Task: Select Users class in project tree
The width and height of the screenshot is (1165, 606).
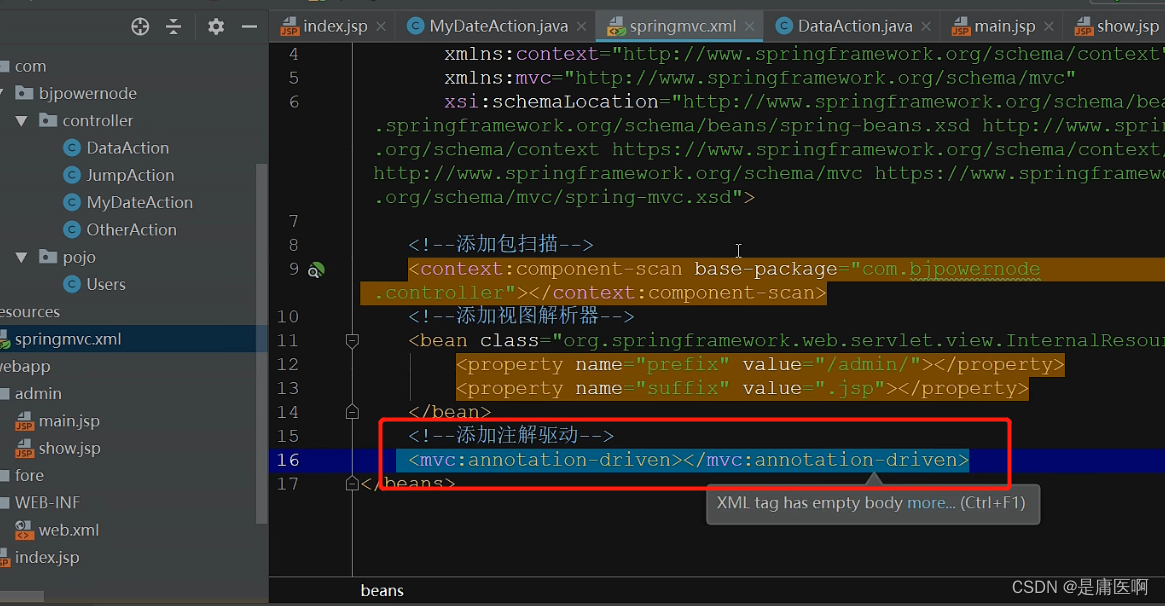Action: (x=106, y=284)
